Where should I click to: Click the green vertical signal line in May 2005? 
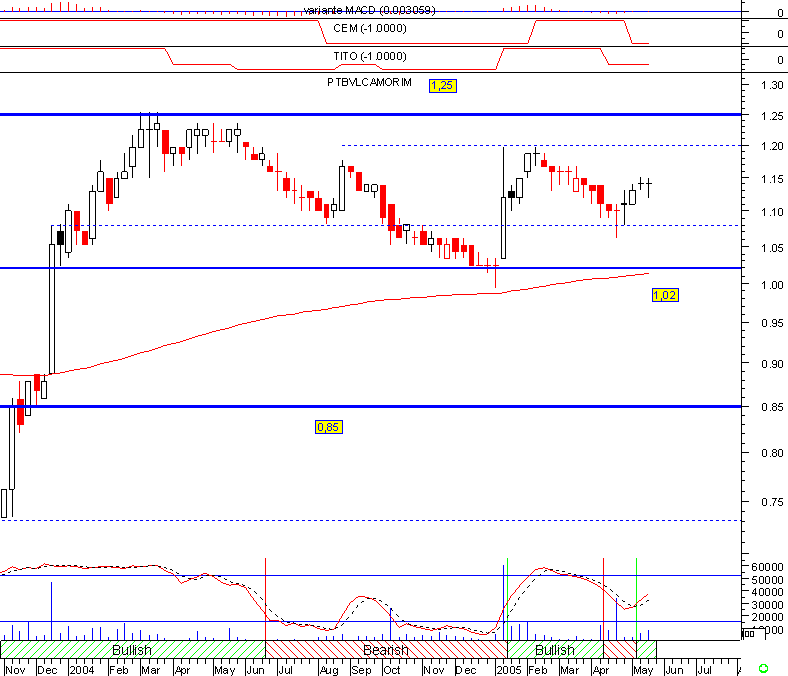point(637,598)
